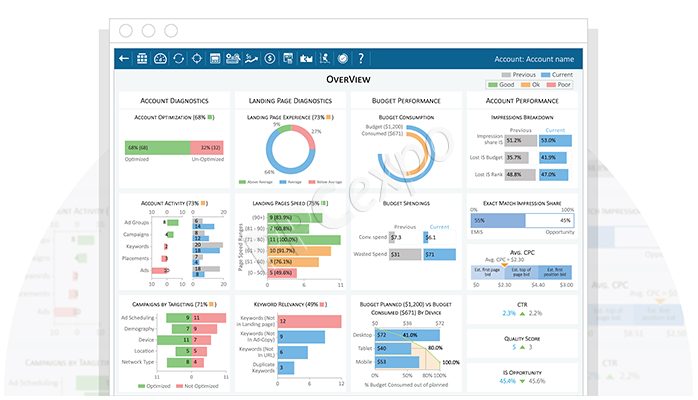Open help with the question mark icon
The height and width of the screenshot is (400, 698).
[361, 58]
